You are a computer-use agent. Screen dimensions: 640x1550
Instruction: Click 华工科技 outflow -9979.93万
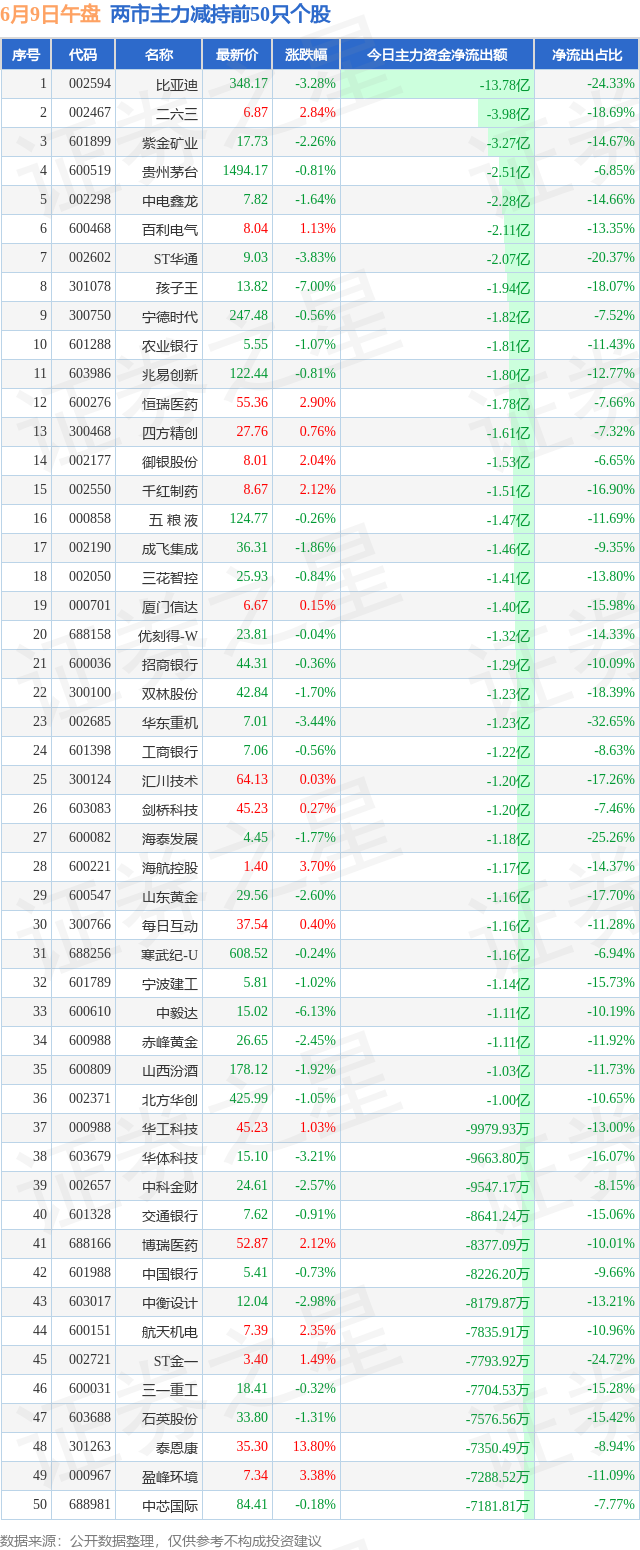click(x=498, y=1128)
